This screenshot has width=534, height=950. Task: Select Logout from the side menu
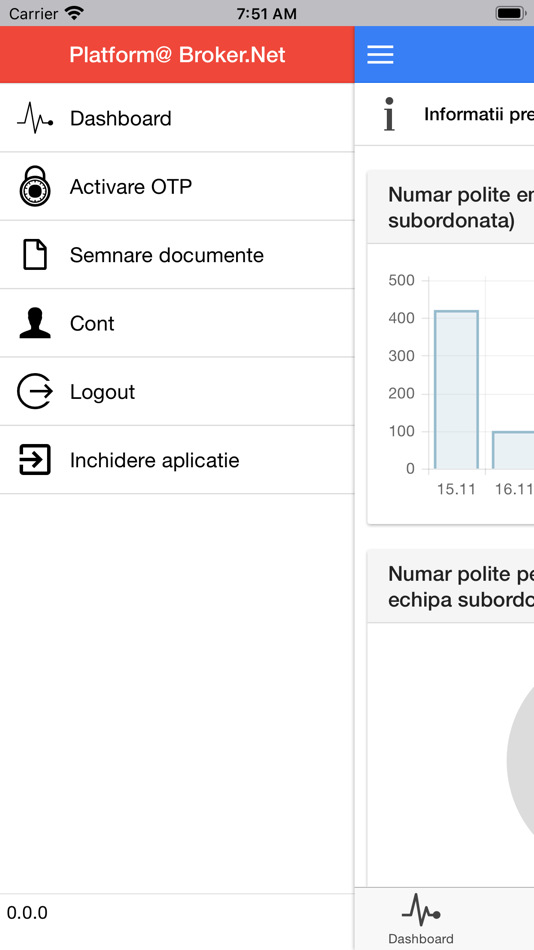click(x=176, y=392)
